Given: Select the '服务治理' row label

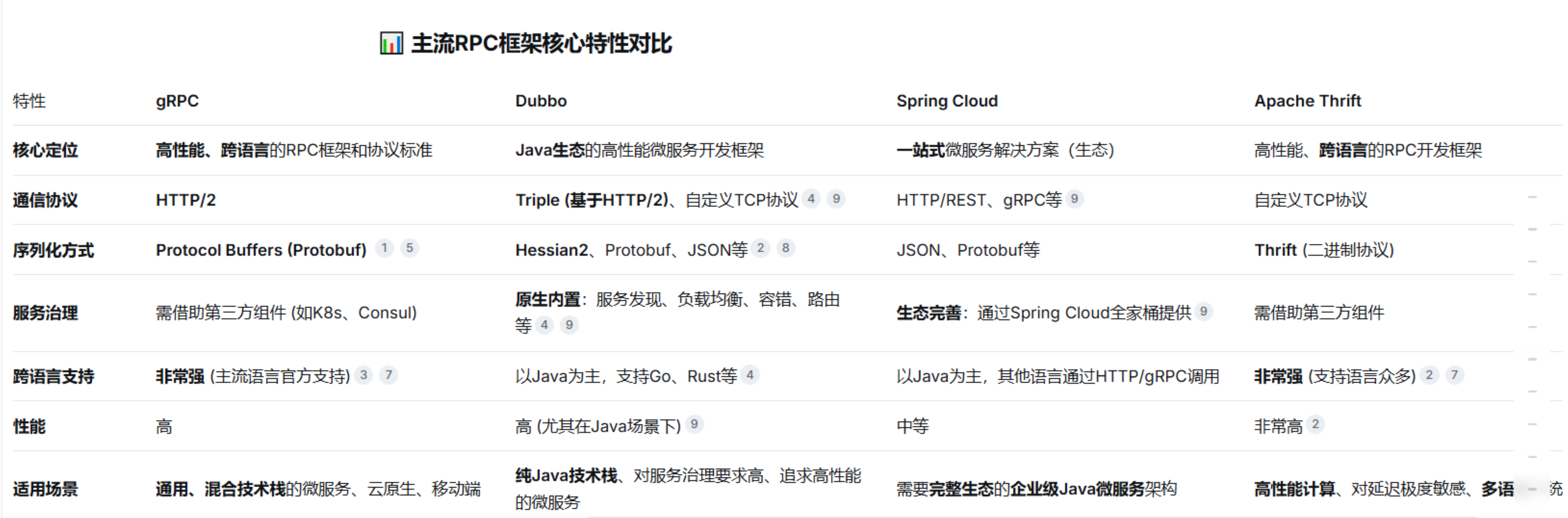Looking at the screenshot, I should point(46,313).
